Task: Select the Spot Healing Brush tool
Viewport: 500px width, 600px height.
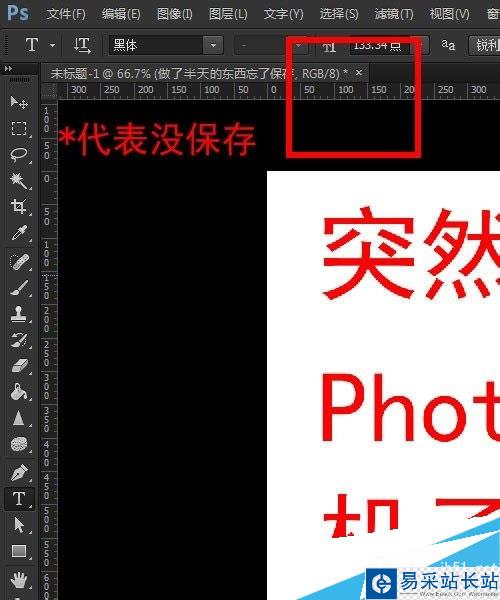Action: 18,262
